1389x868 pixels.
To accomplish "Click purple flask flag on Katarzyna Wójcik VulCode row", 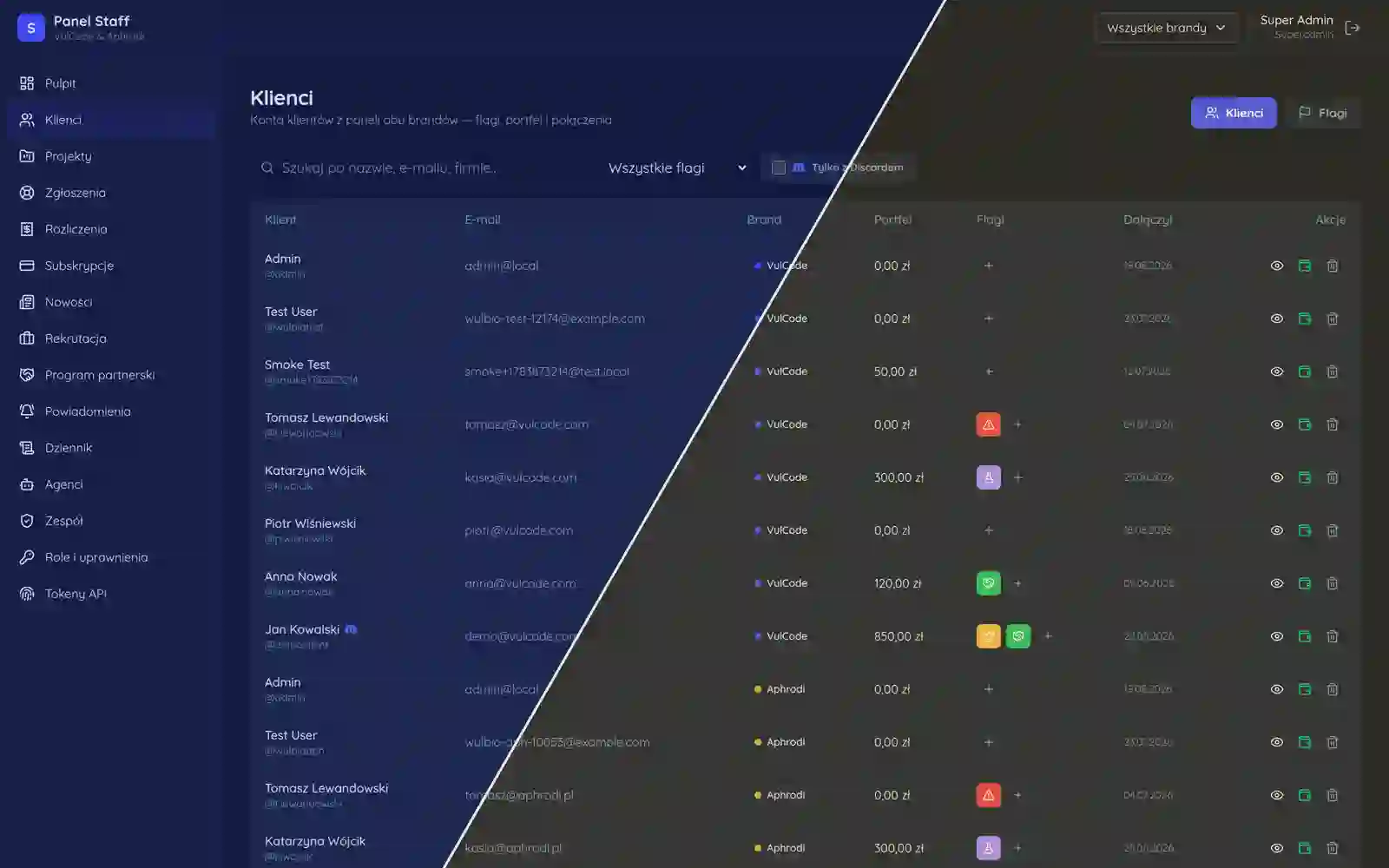I will tap(988, 477).
